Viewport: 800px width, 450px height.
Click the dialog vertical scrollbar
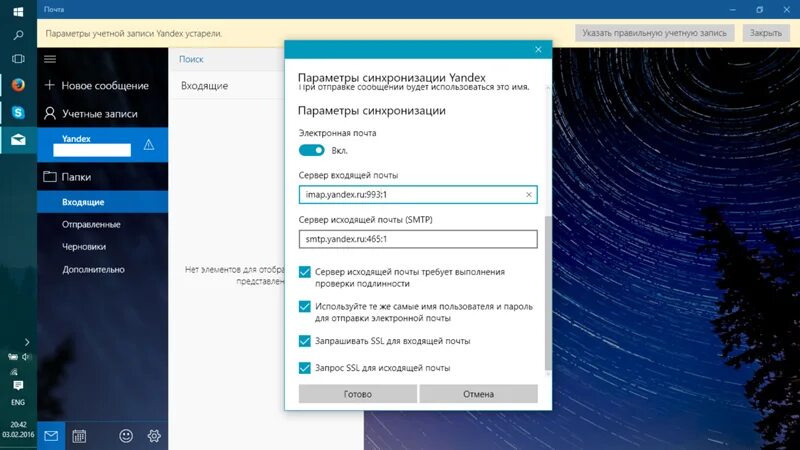548,293
